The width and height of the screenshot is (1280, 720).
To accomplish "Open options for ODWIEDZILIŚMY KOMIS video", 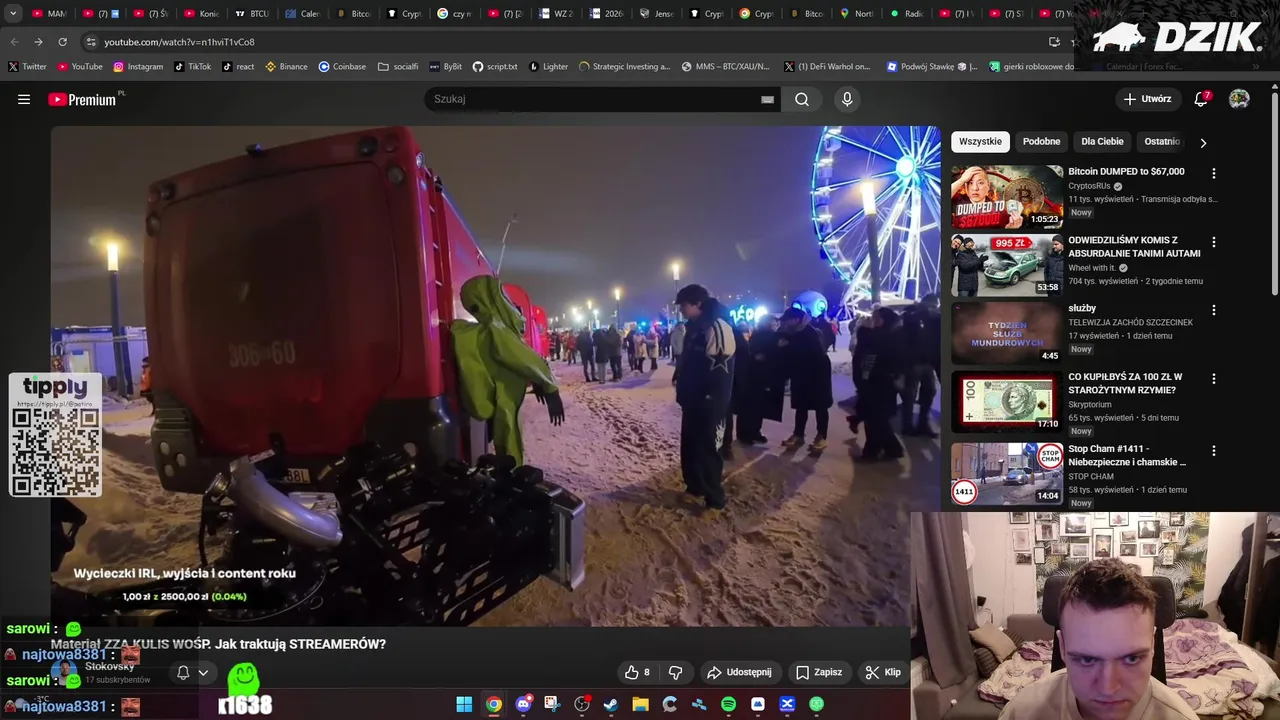I will pos(1214,242).
